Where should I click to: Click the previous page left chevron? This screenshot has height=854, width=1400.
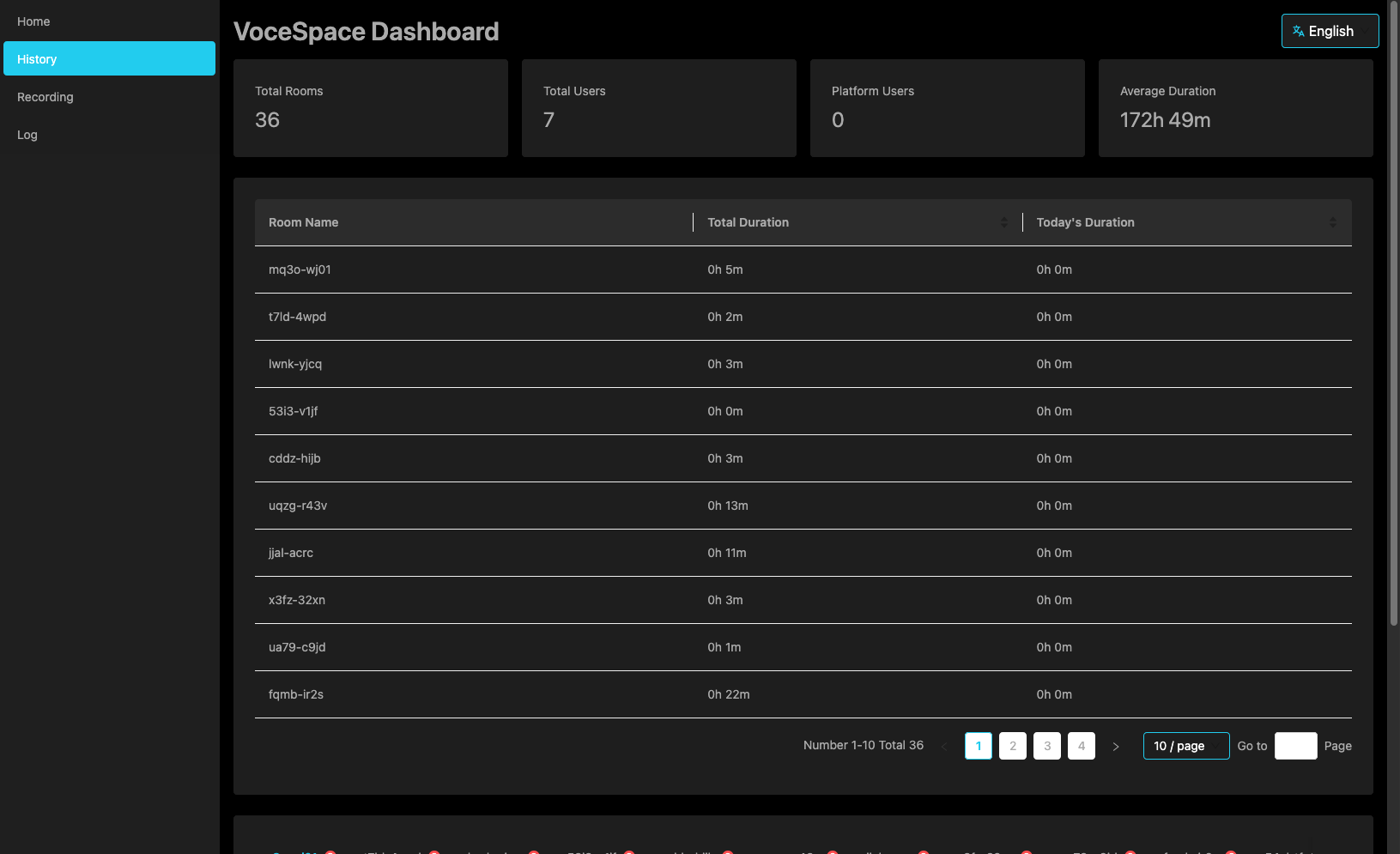click(x=944, y=746)
